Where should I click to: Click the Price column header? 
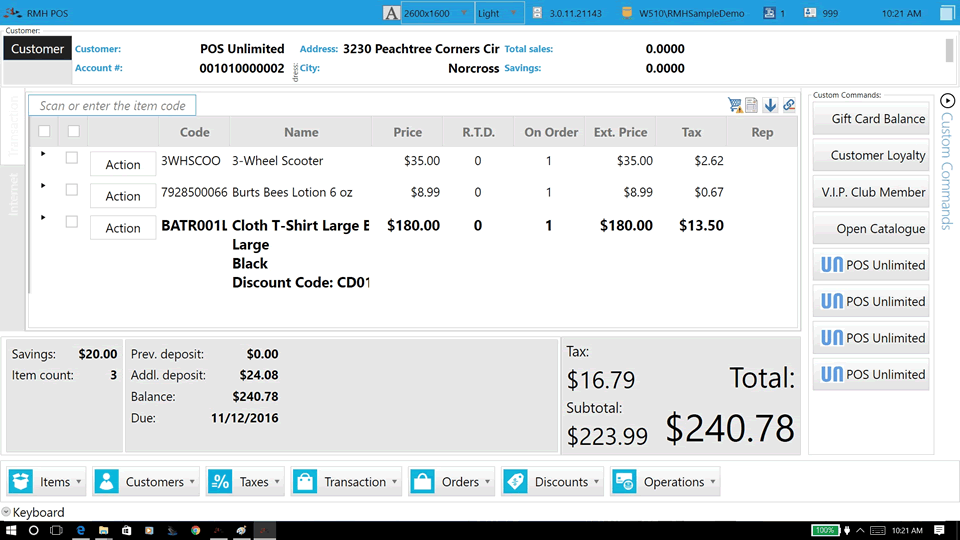click(408, 132)
